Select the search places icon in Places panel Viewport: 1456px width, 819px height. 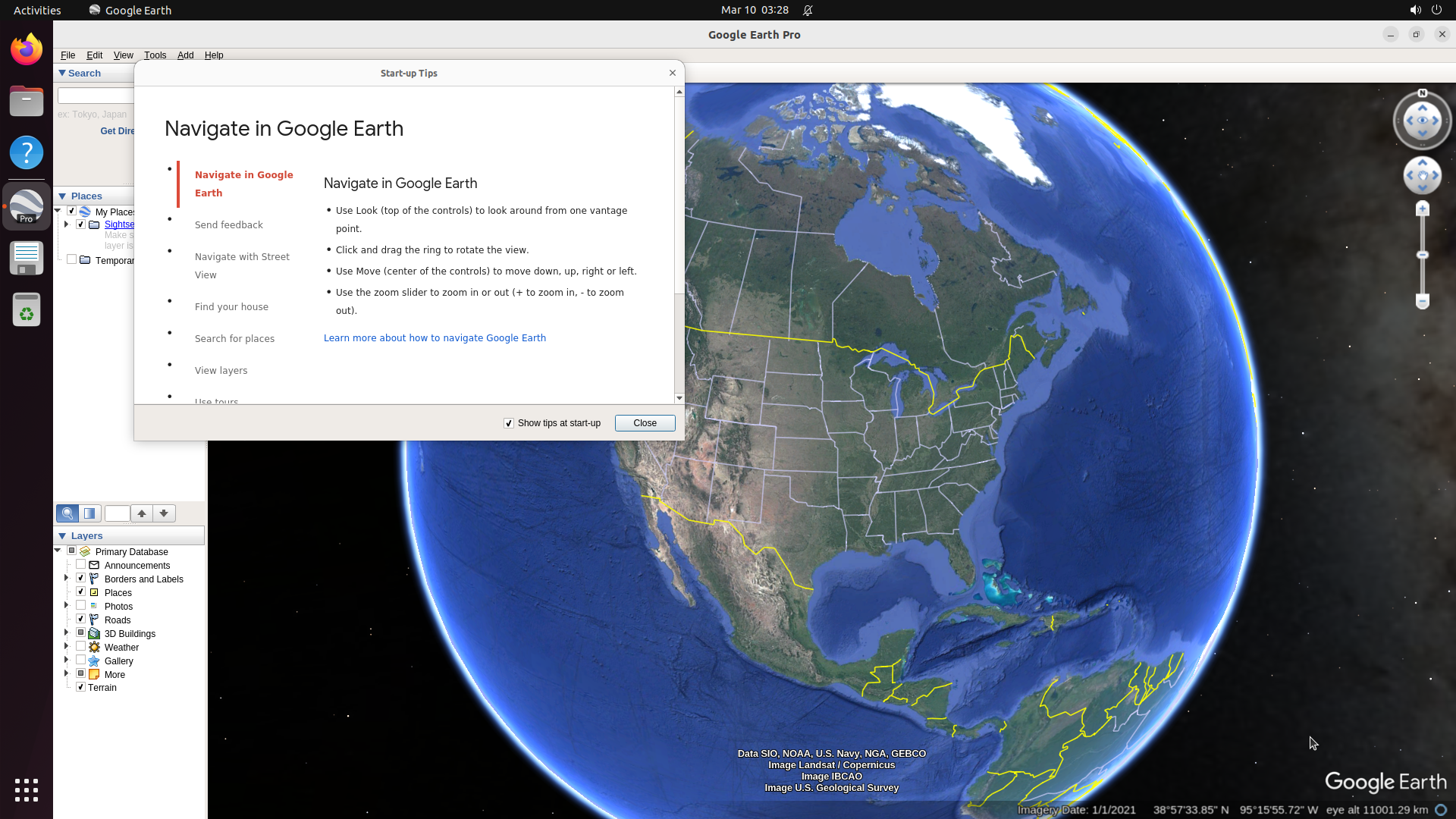pyautogui.click(x=67, y=513)
